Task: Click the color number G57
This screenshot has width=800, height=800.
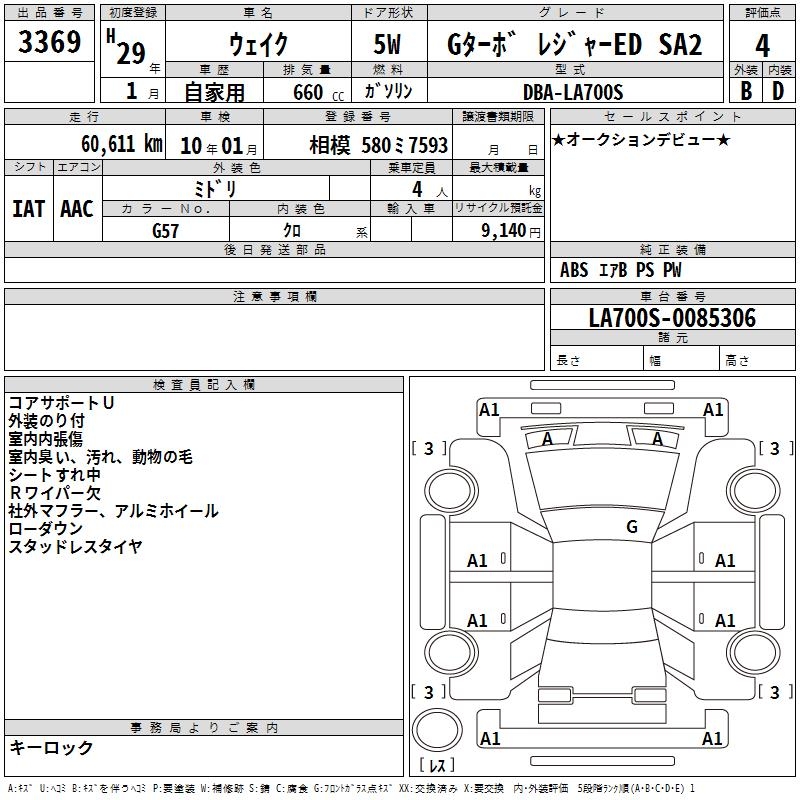Action: point(166,230)
